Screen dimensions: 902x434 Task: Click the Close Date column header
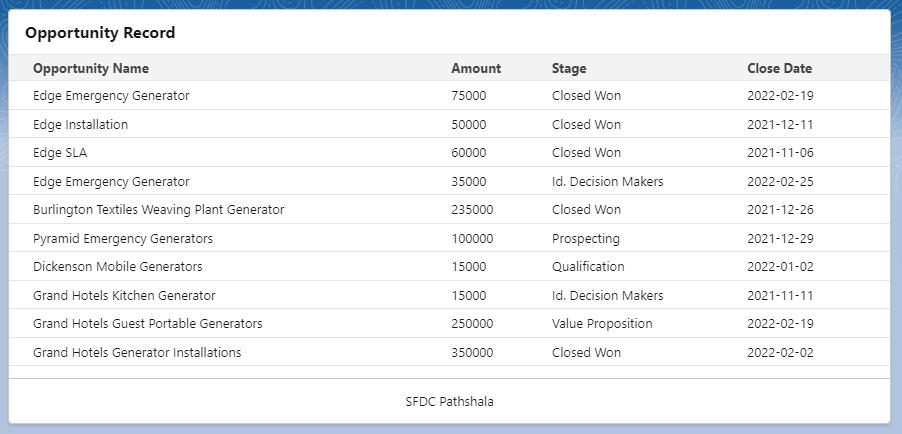(779, 69)
